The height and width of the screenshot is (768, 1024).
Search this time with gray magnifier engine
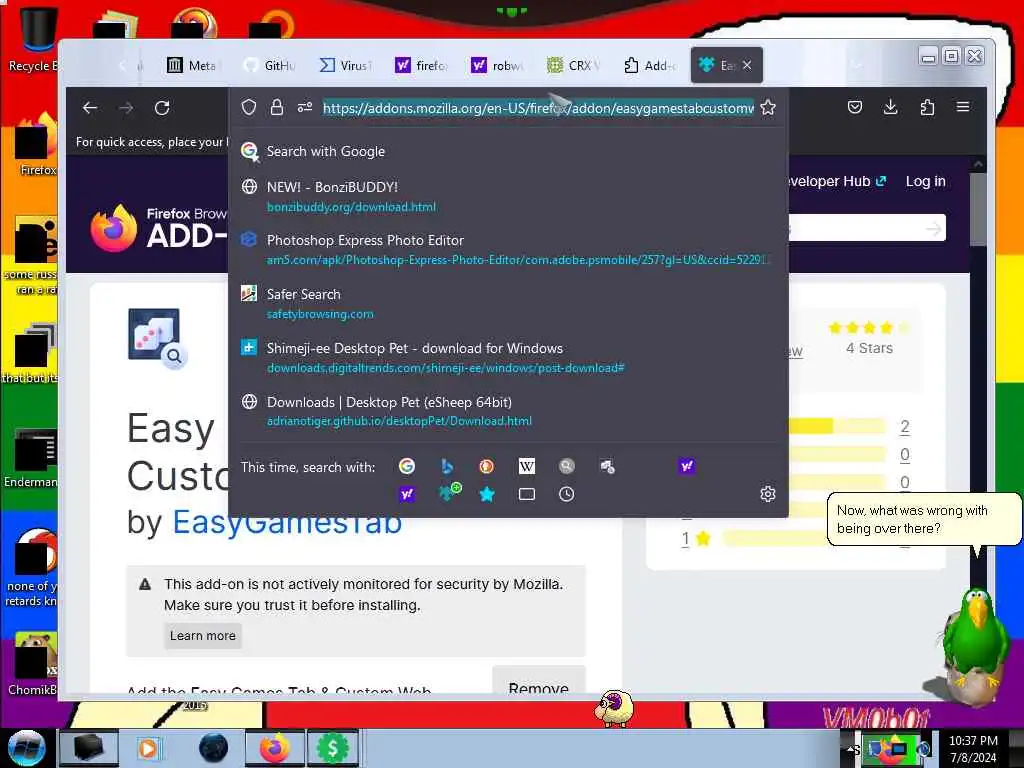[566, 466]
